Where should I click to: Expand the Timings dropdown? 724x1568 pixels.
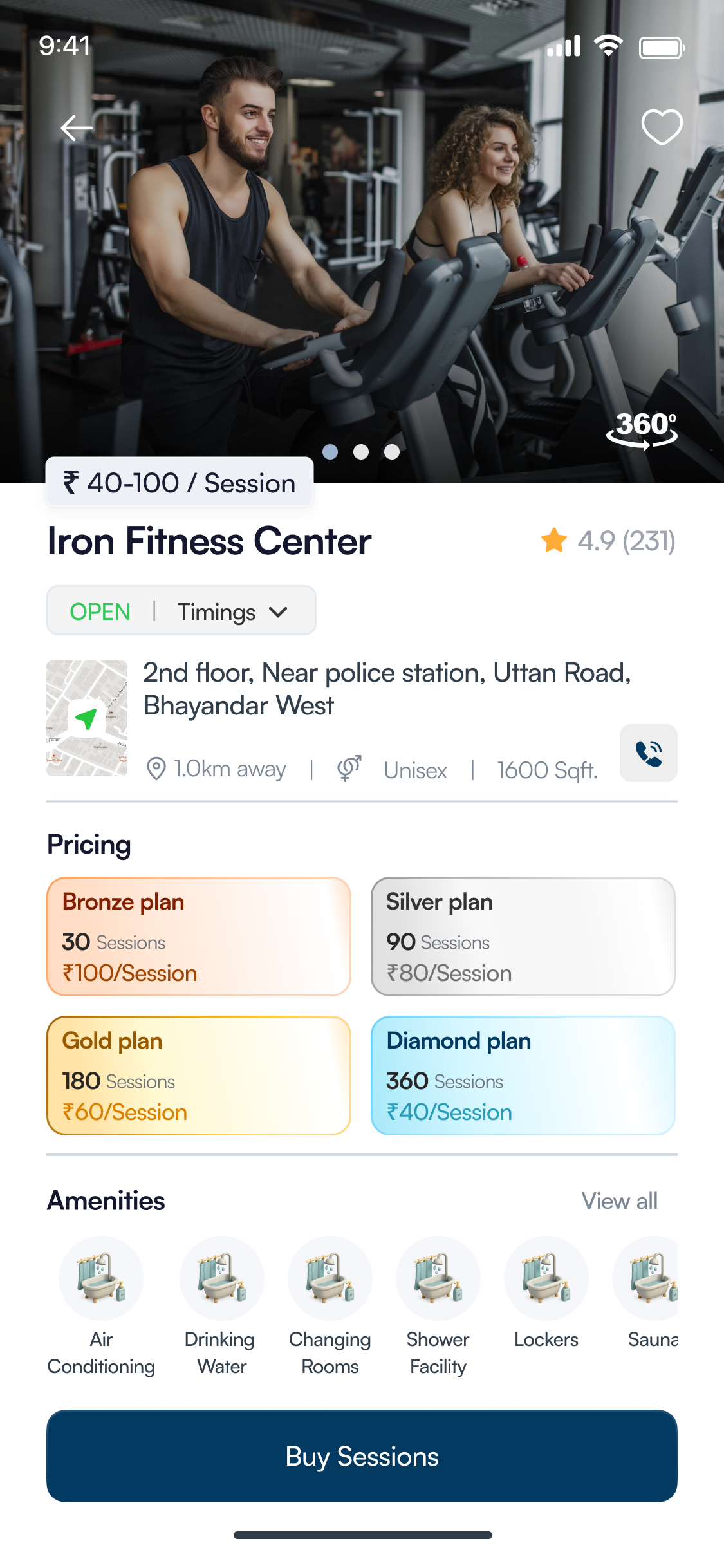point(232,611)
